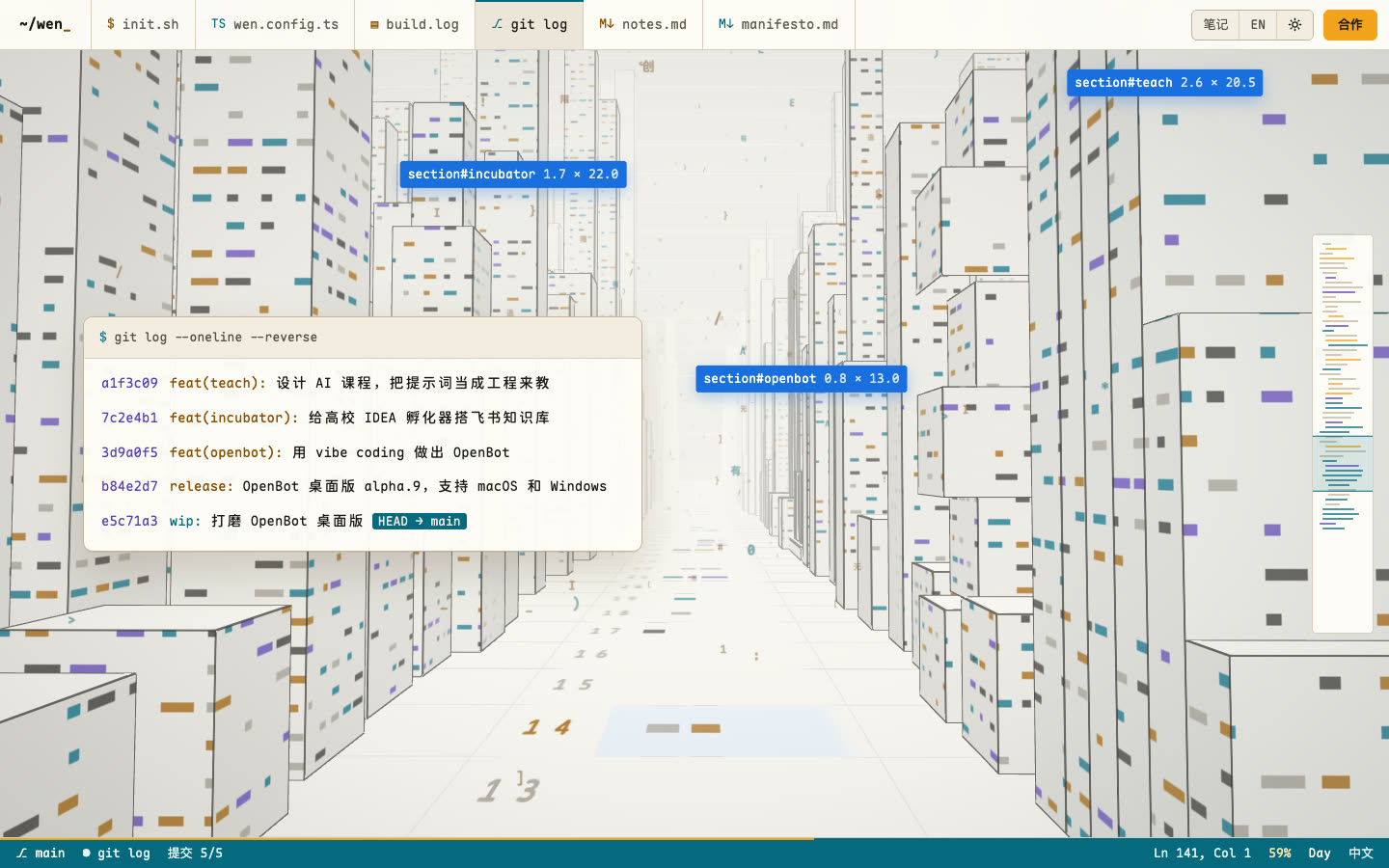Click the section#teach label tag

[x=1165, y=83]
